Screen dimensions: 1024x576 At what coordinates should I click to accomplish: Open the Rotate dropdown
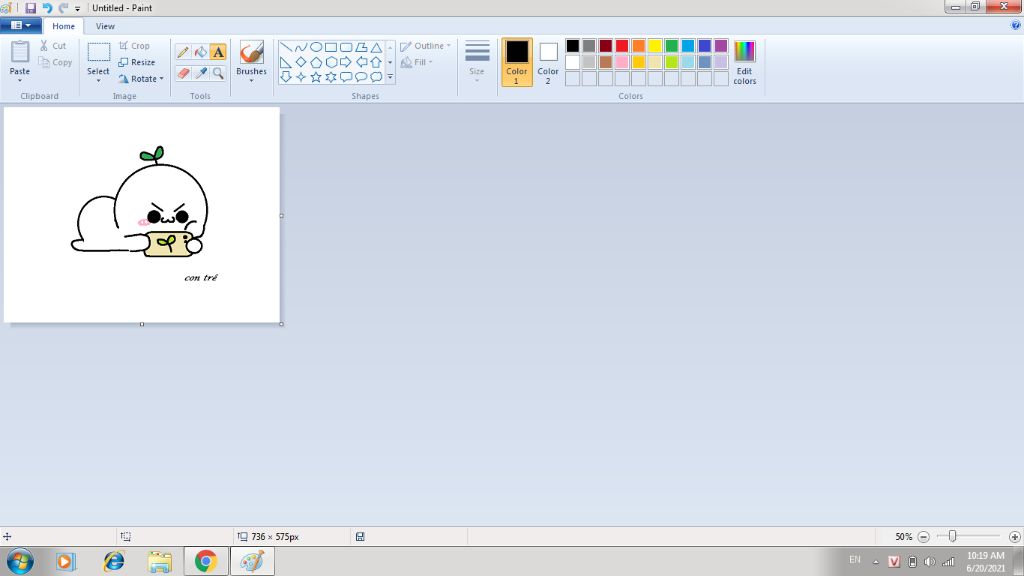coord(141,79)
